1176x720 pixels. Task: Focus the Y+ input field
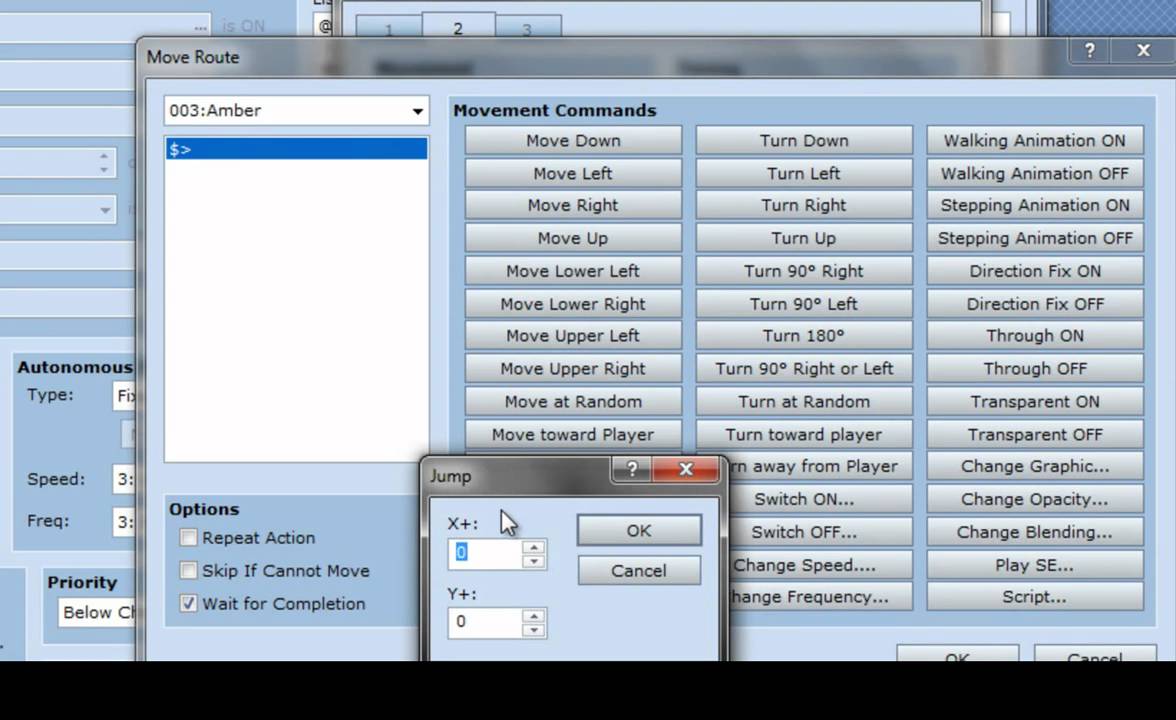(x=485, y=622)
